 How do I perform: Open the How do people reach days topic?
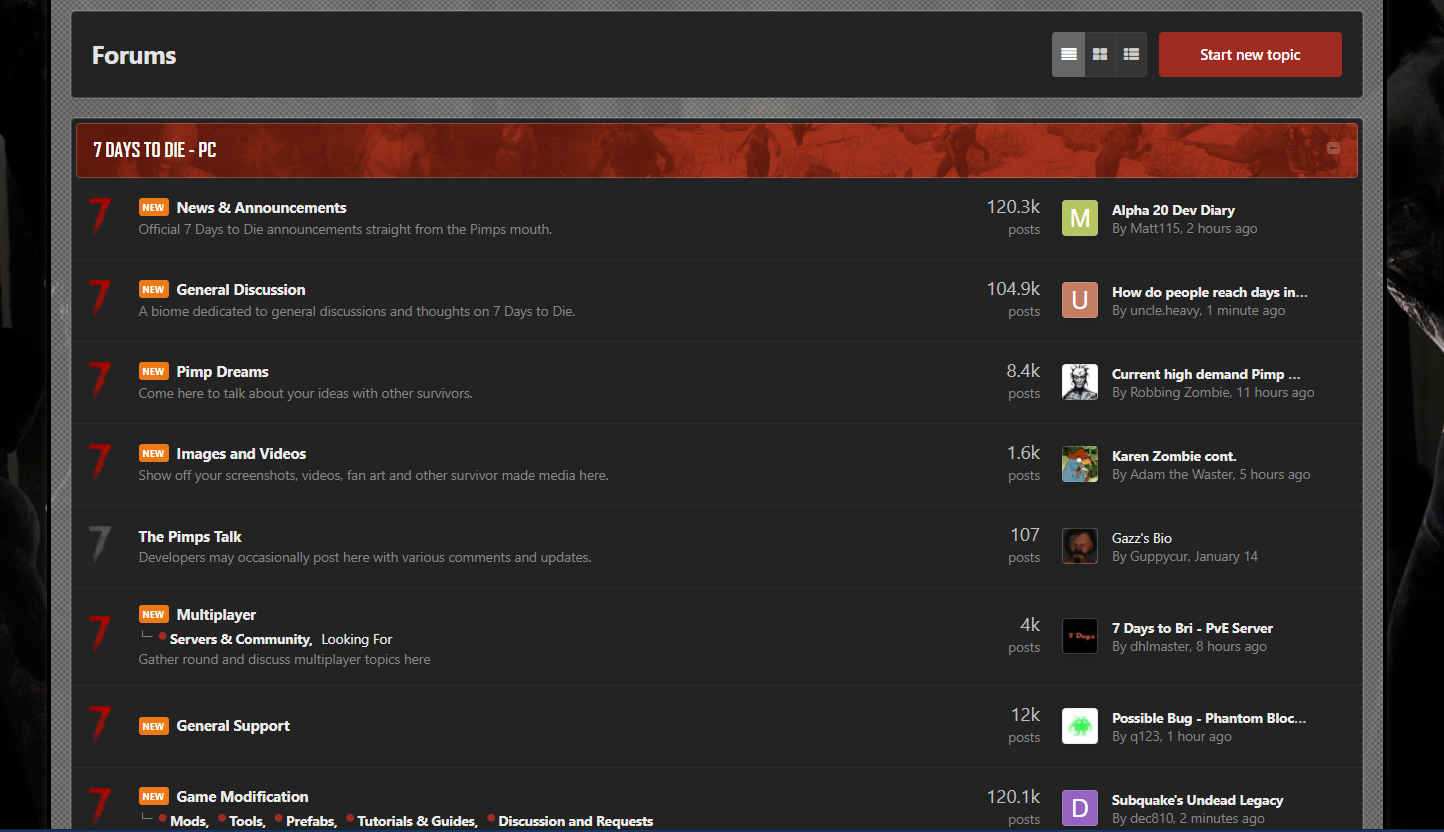[x=1210, y=292]
